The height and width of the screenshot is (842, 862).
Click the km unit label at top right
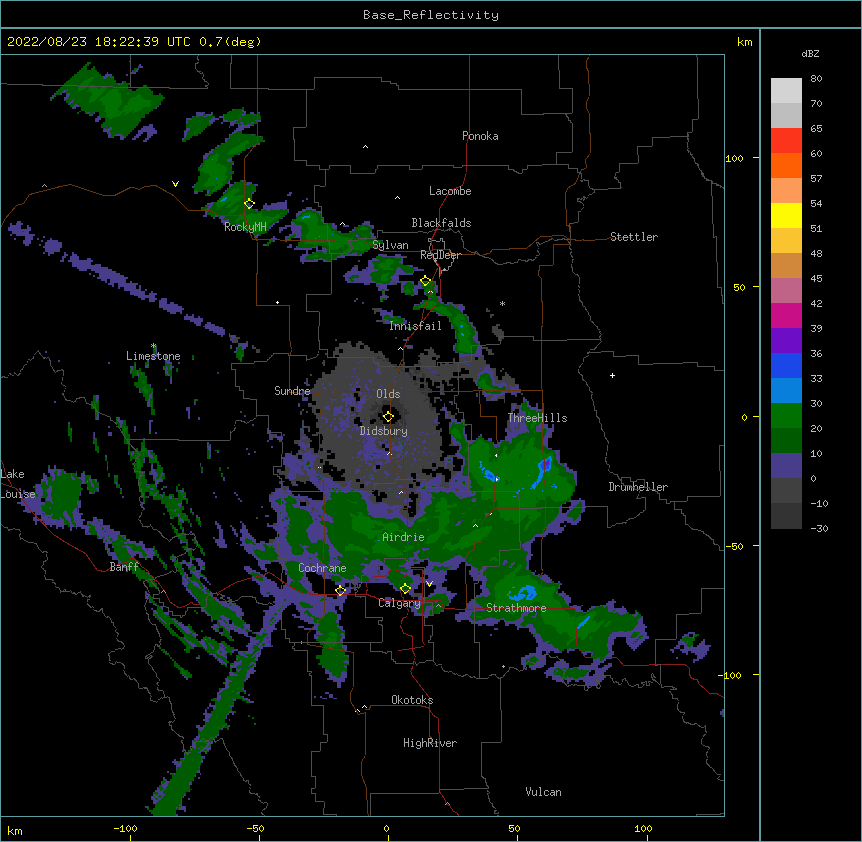[x=744, y=42]
